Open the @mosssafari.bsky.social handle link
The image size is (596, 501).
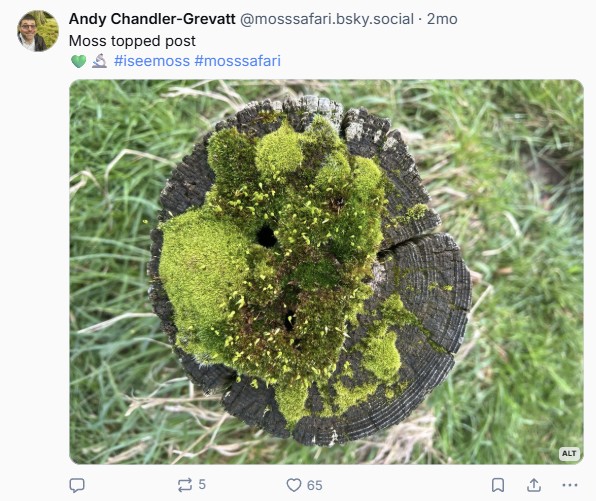pos(327,19)
